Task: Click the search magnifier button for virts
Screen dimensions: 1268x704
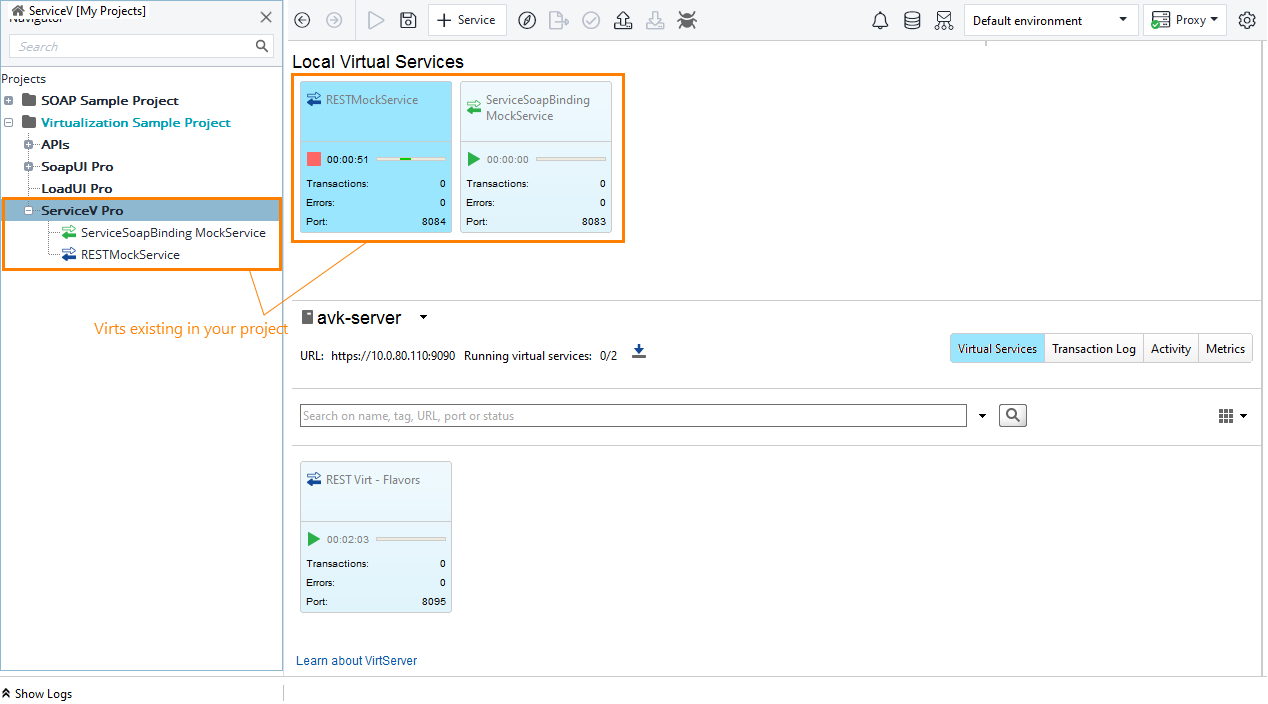Action: pyautogui.click(x=1013, y=416)
